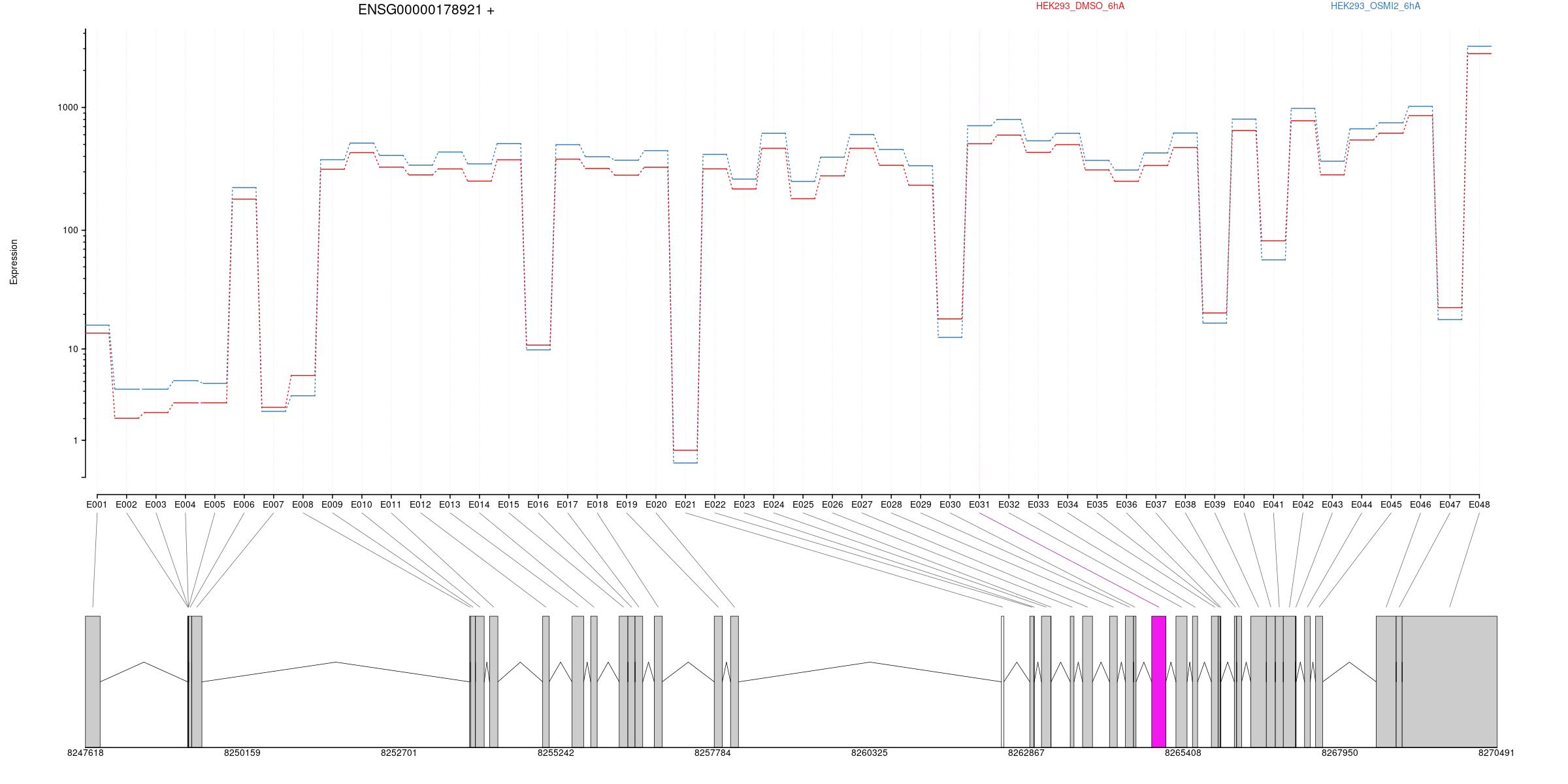
Task: Click exon label E047
Action: (x=1450, y=504)
